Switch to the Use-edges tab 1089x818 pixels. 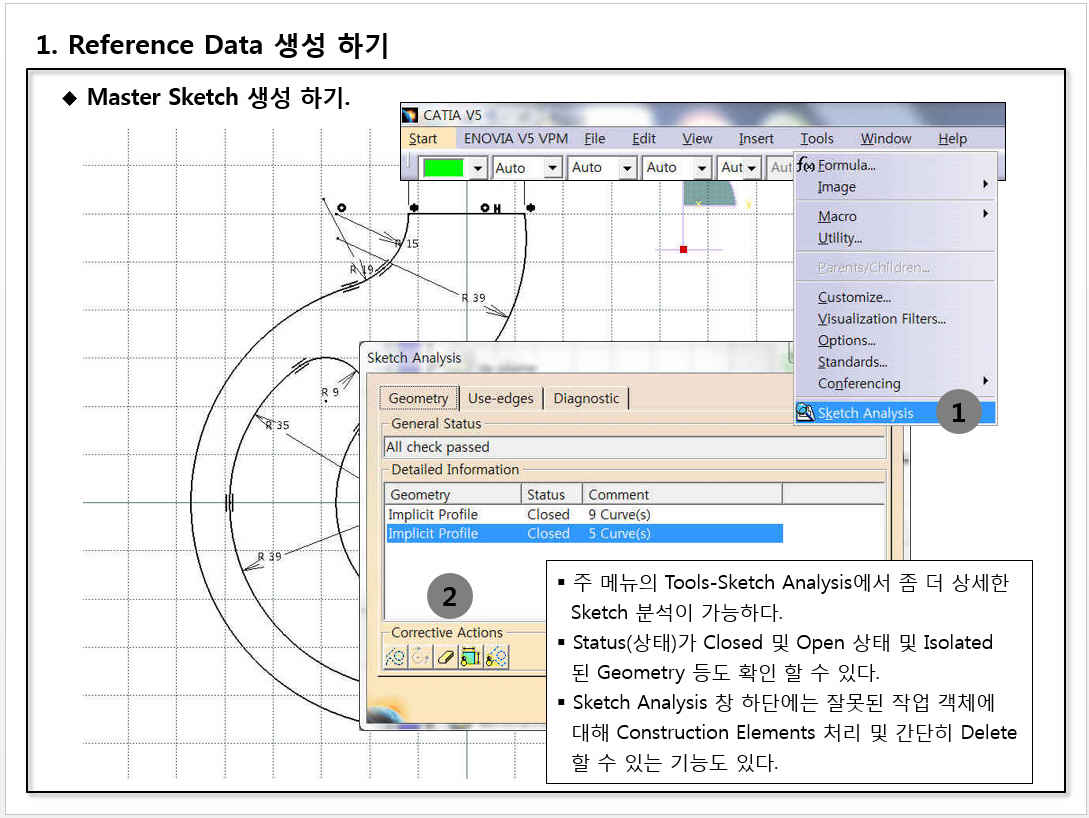[x=501, y=398]
